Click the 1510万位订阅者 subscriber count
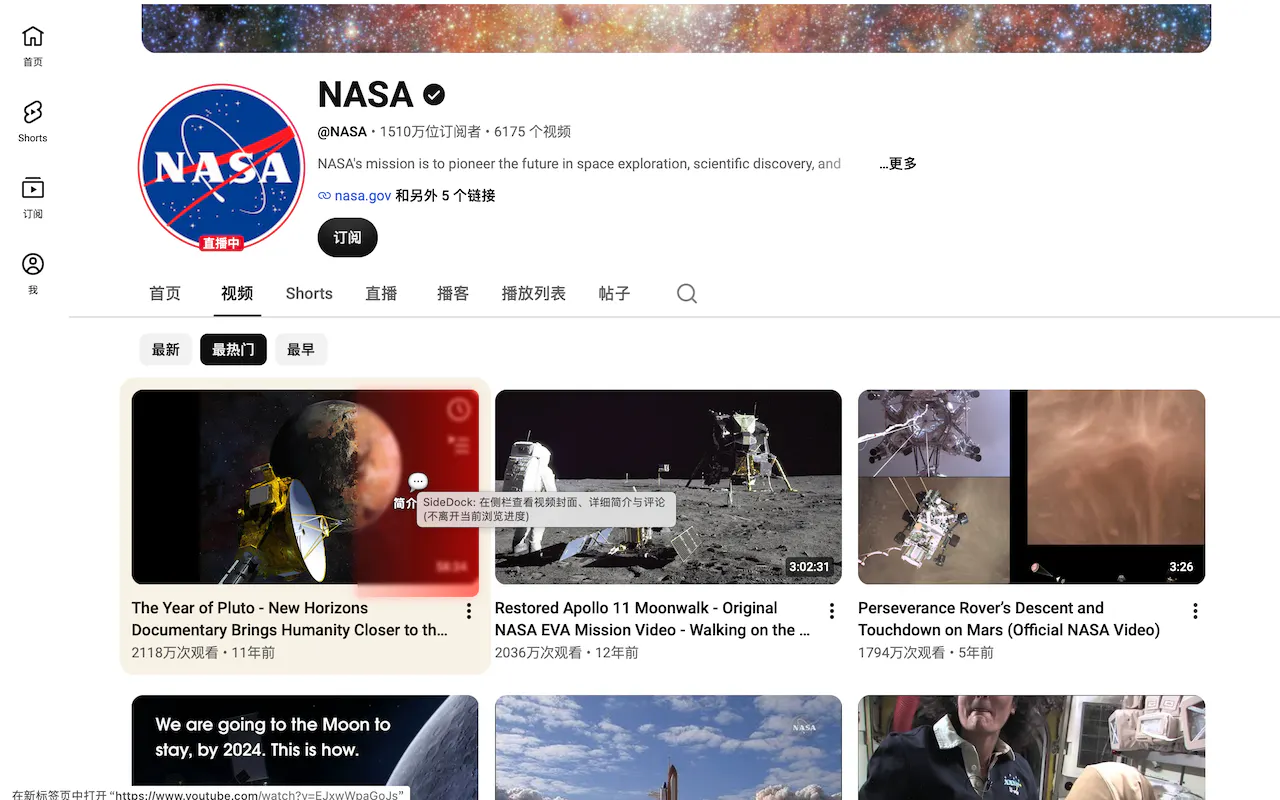This screenshot has width=1280, height=800. tap(430, 132)
